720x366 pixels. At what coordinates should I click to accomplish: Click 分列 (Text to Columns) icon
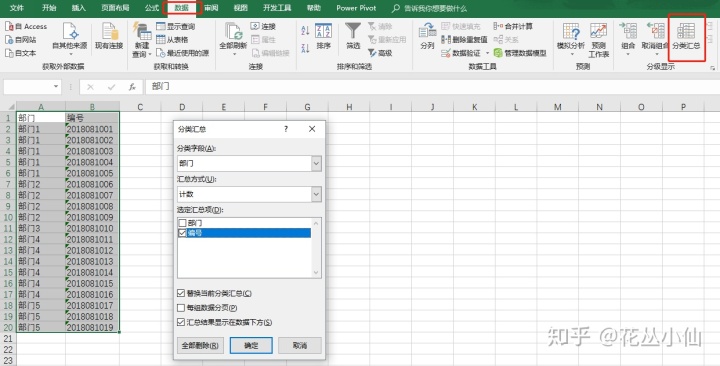pos(427,31)
